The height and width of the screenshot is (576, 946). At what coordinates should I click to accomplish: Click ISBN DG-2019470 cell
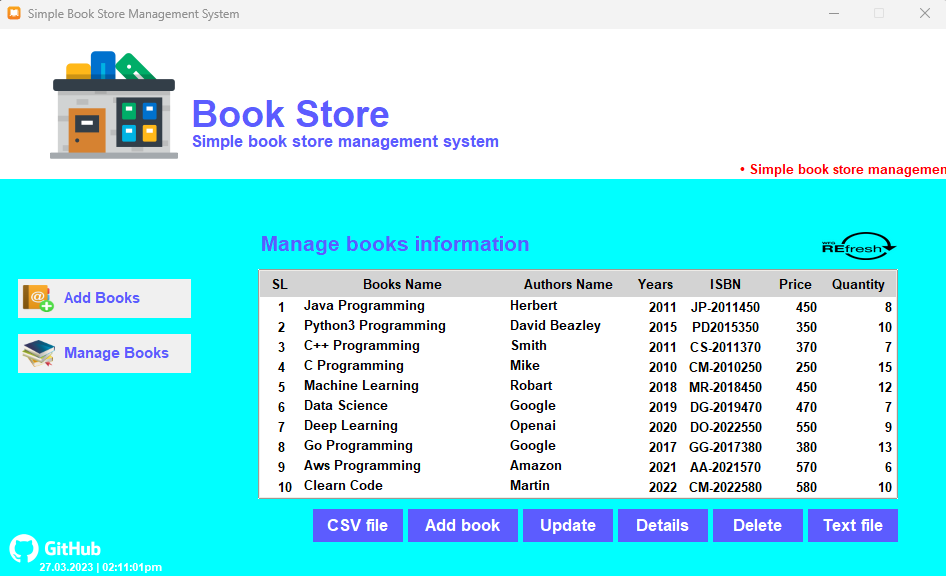click(725, 407)
